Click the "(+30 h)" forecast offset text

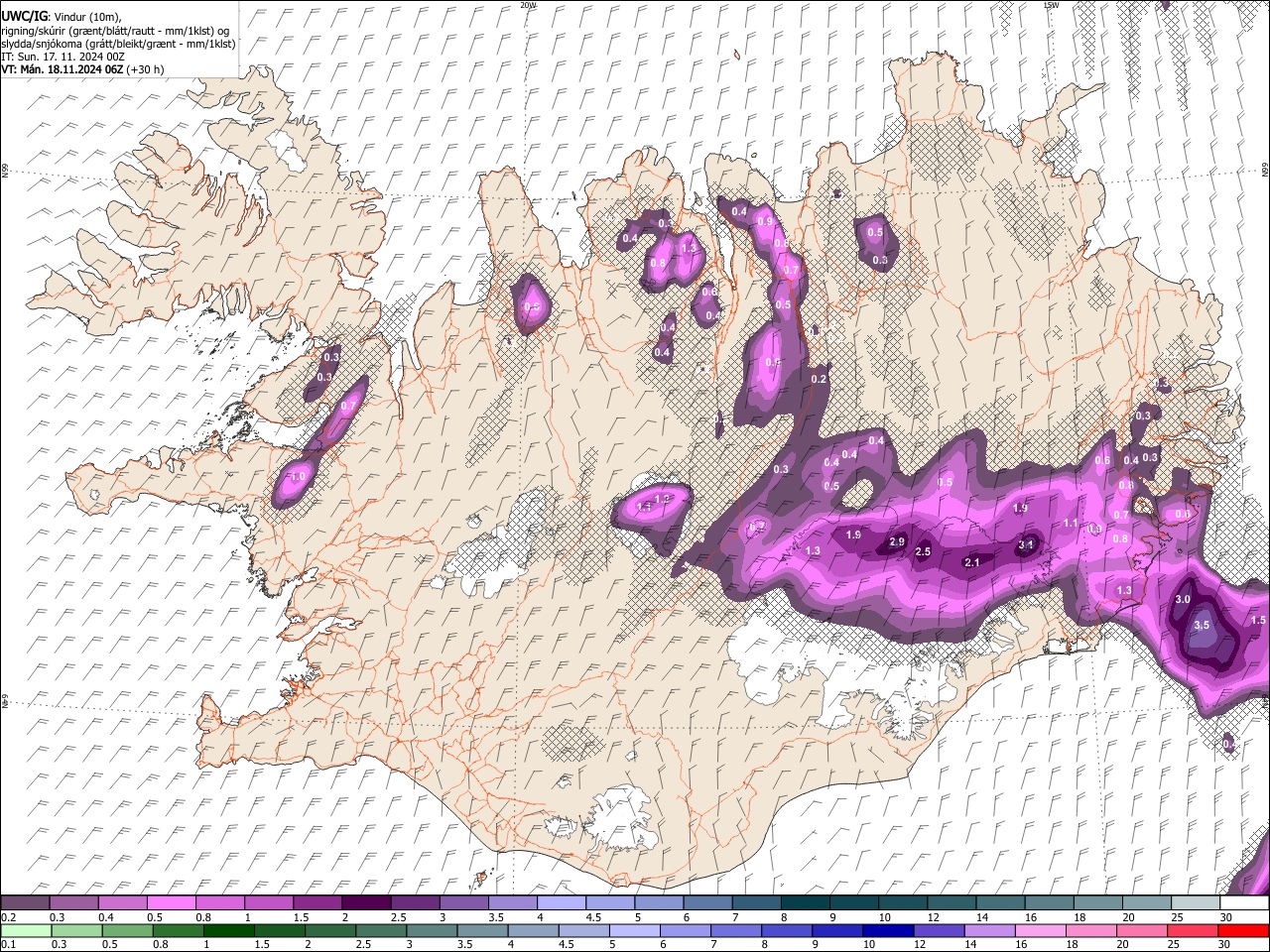click(x=145, y=69)
